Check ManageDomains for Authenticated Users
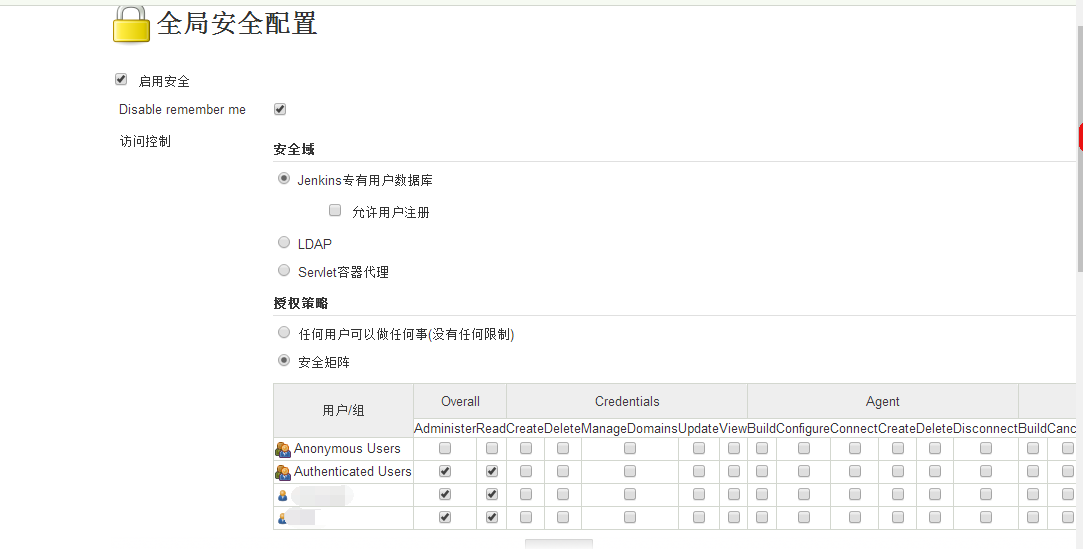This screenshot has width=1083, height=549. 630,471
